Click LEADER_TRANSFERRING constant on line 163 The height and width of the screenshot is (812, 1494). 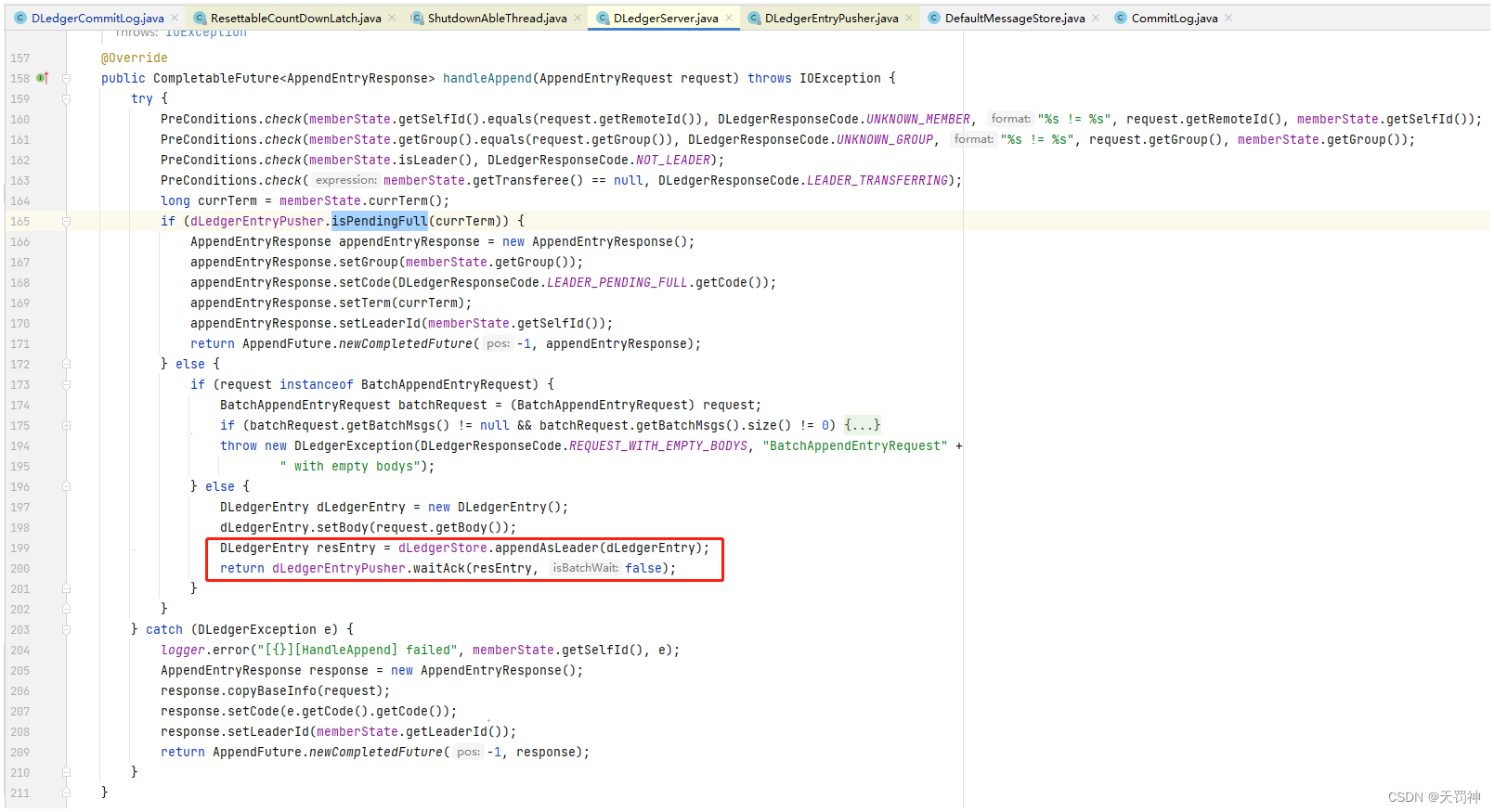(877, 180)
